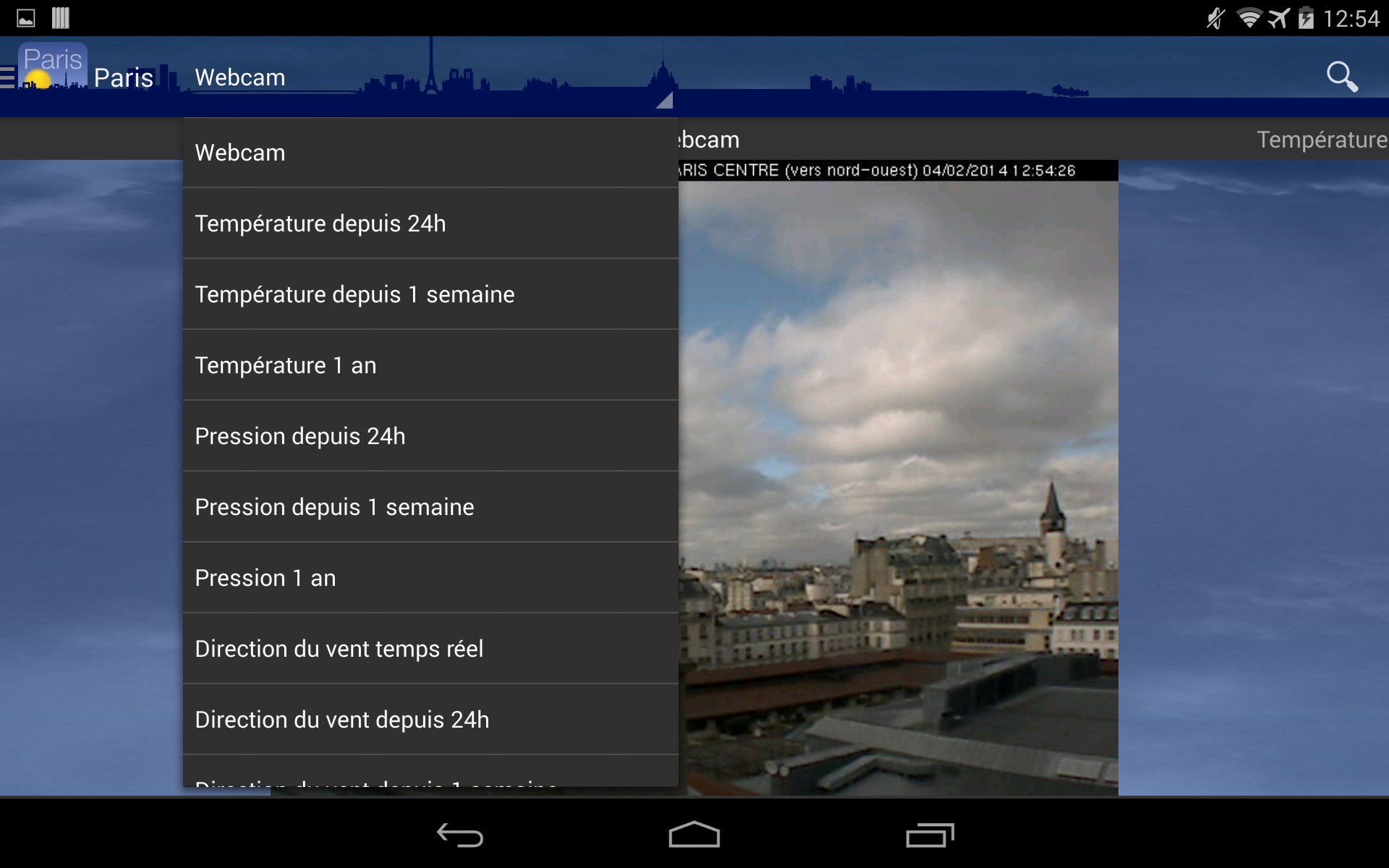Select Pression depuis 1 semaine
Viewport: 1389px width, 868px height.
(x=430, y=507)
